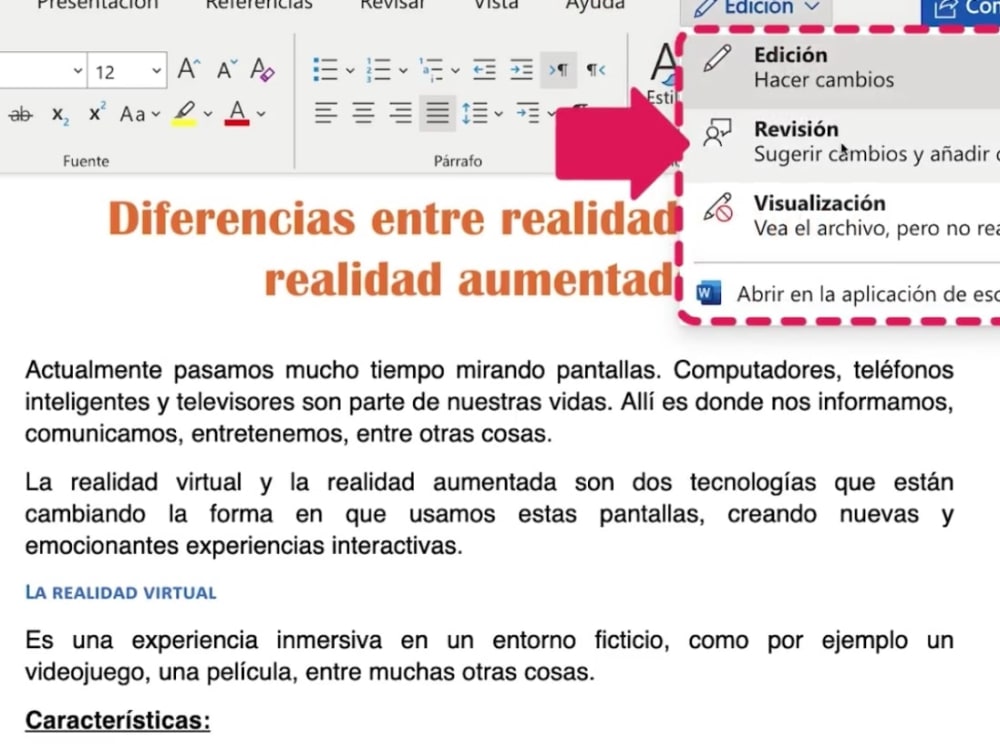Open the font size 12 dropdown
The image size is (1000, 750).
coord(156,71)
